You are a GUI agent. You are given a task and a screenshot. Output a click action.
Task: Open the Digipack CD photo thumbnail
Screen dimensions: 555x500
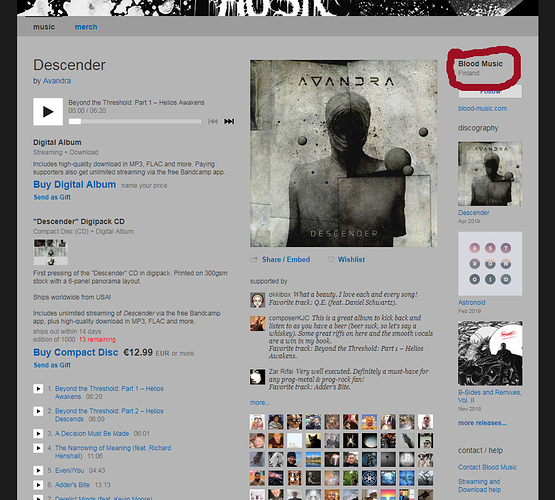51,252
